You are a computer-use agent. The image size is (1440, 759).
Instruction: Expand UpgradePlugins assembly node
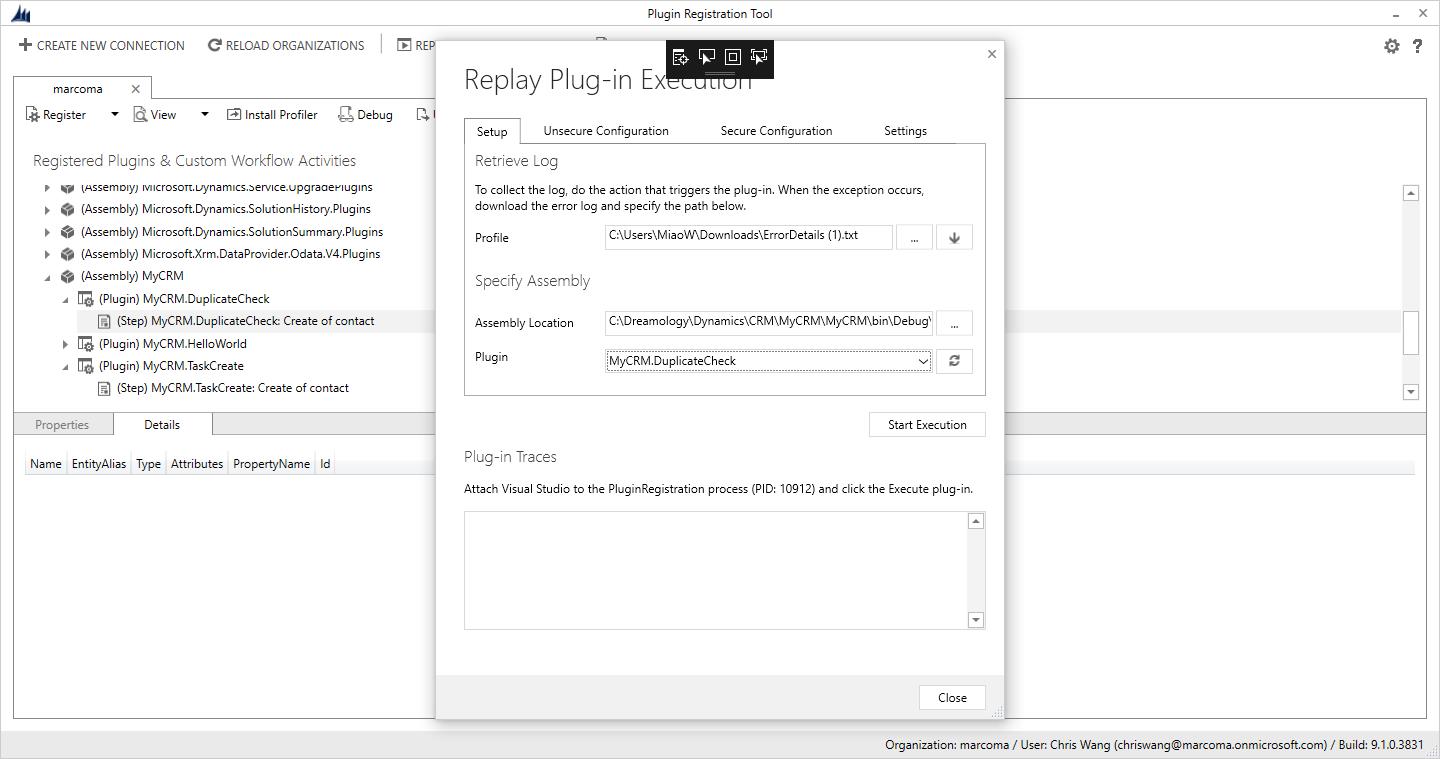click(47, 188)
